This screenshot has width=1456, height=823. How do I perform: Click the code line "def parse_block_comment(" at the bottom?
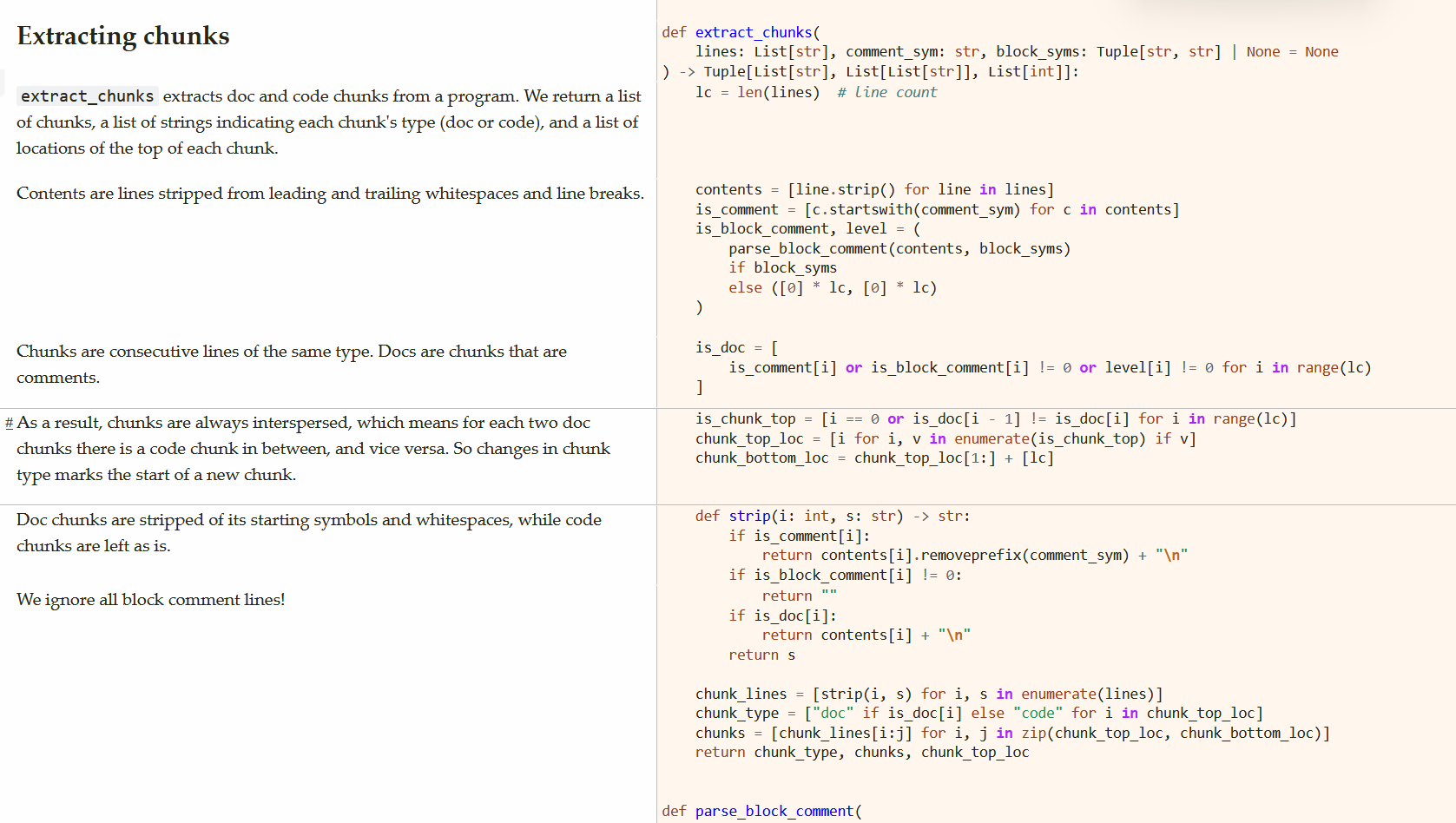point(761,812)
